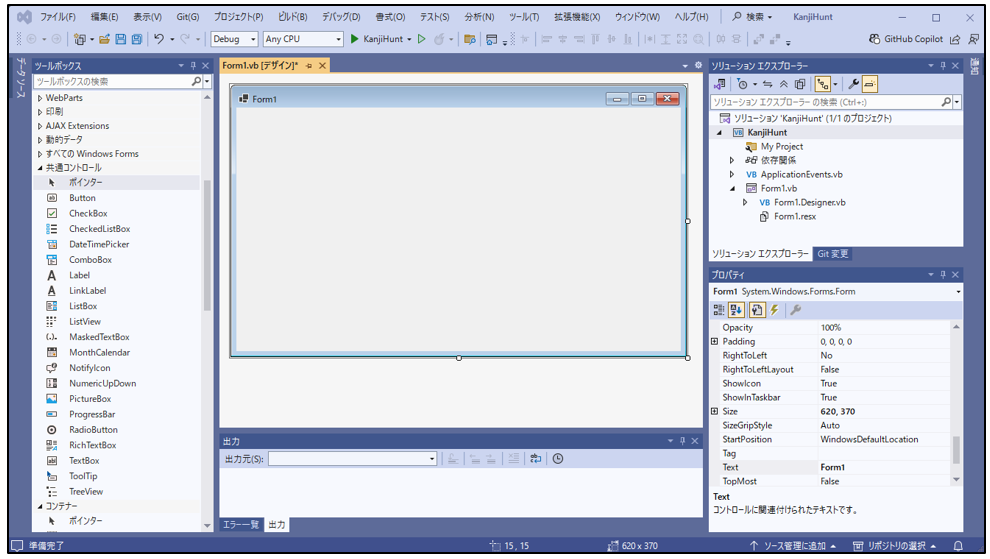Click the Undo arrow in the toolbar
The image size is (990, 559).
coord(159,39)
